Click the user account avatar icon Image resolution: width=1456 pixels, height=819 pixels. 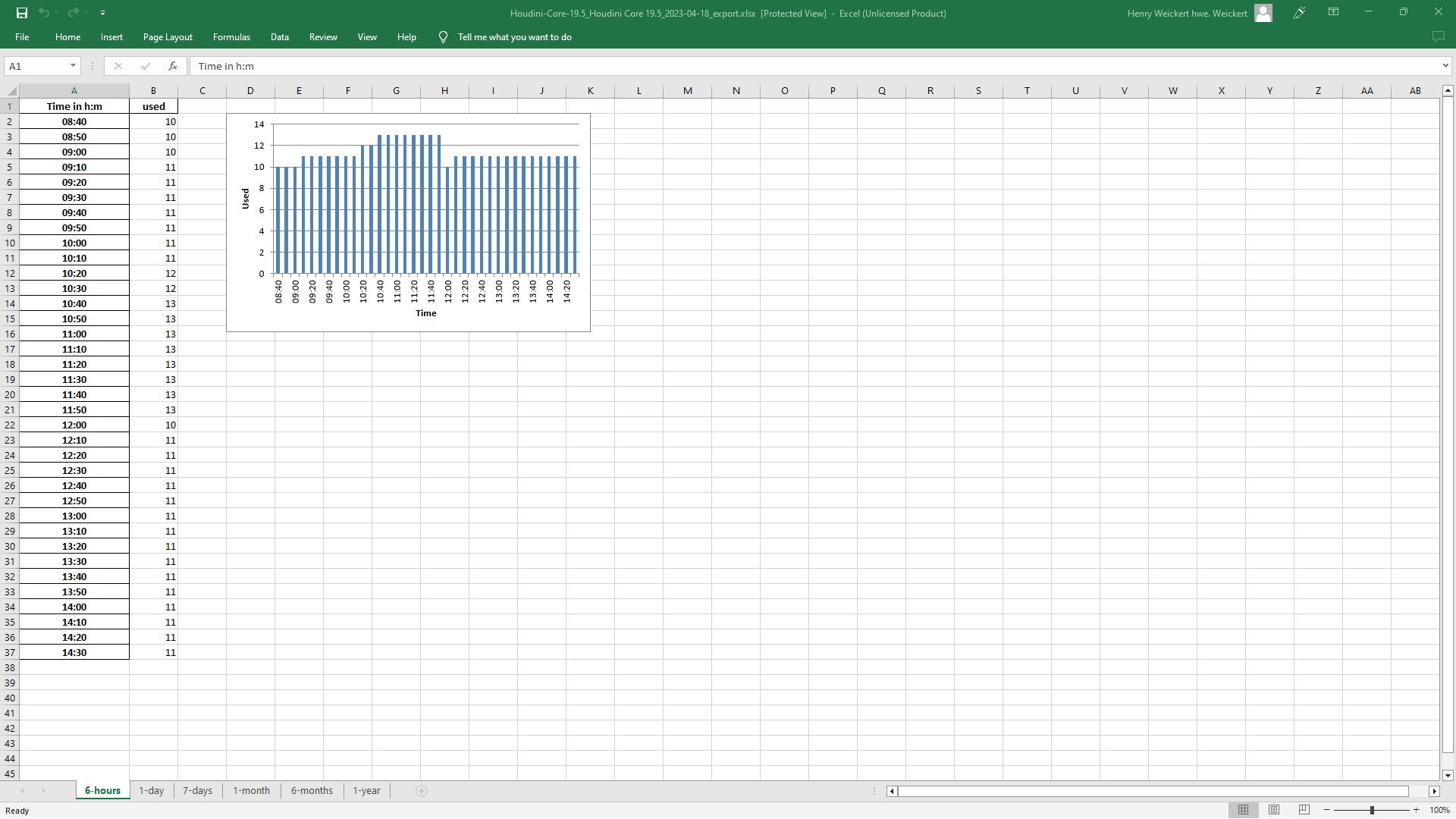pyautogui.click(x=1263, y=13)
